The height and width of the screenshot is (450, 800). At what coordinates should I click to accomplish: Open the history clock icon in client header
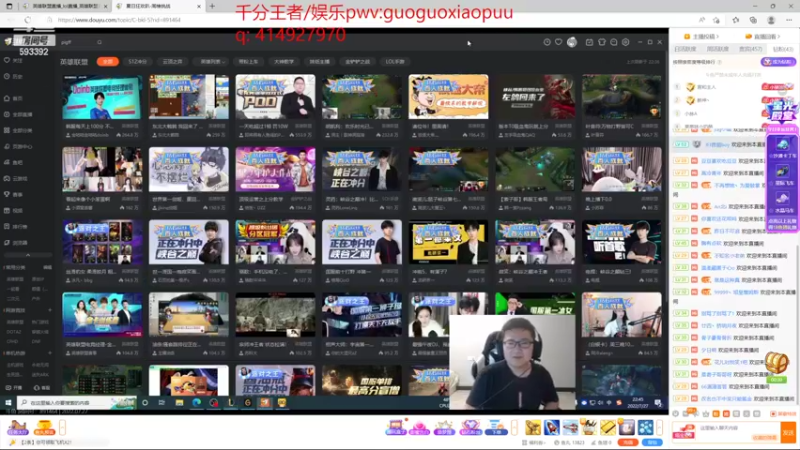tap(547, 42)
